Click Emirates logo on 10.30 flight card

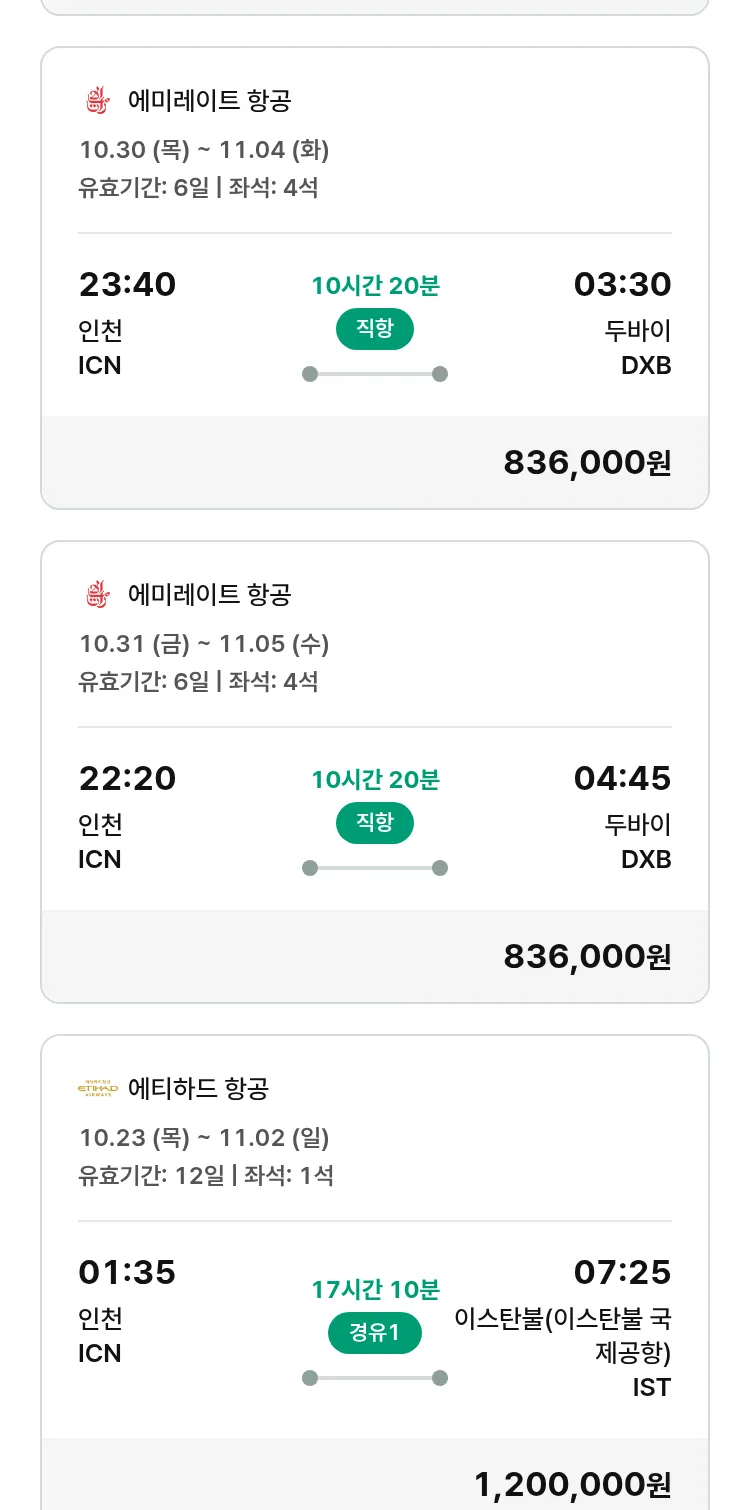(x=96, y=101)
